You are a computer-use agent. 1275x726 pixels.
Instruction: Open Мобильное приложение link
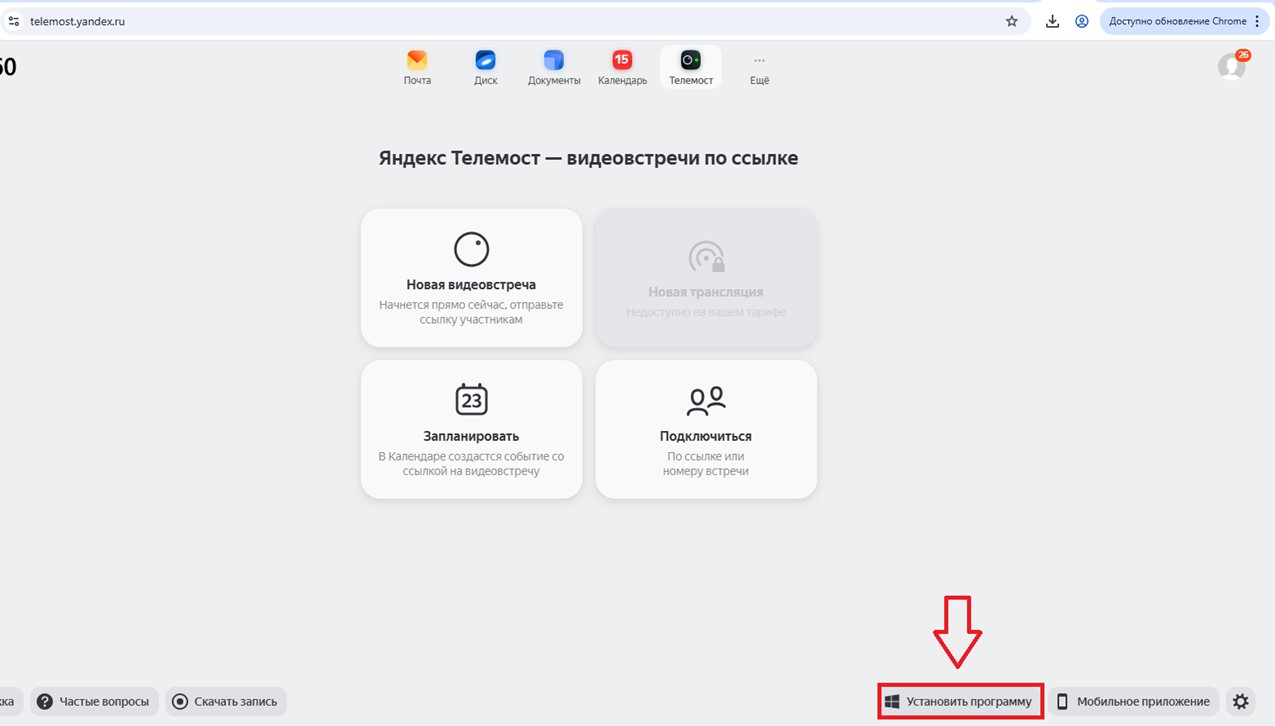[1133, 702]
